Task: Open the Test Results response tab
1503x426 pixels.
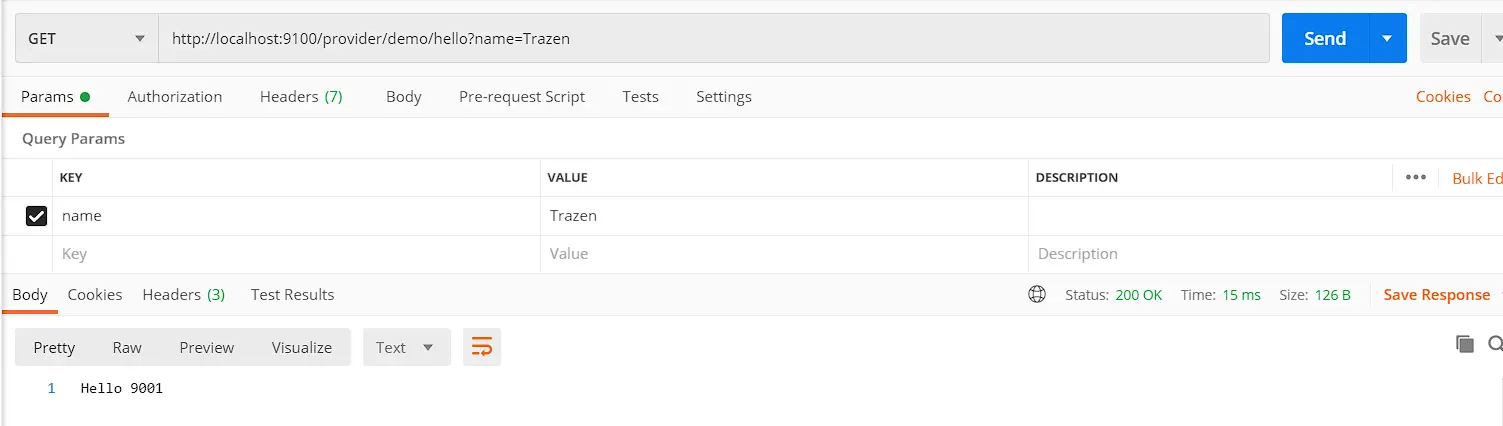Action: click(292, 295)
